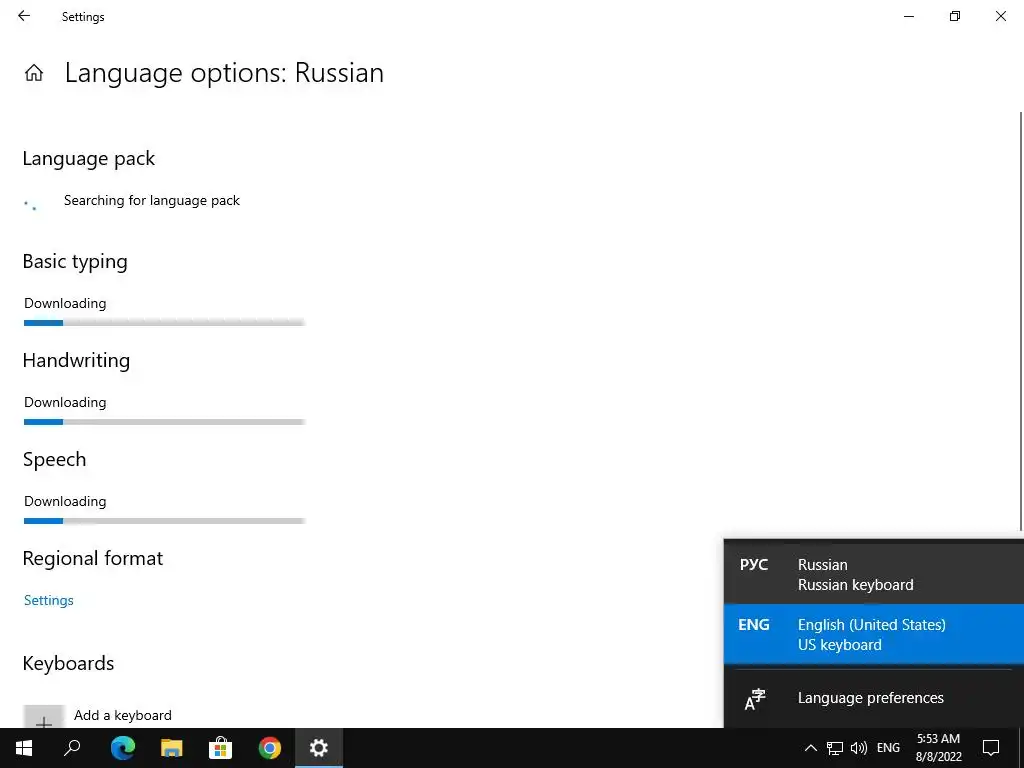Open Regional format Settings link
The width and height of the screenshot is (1024, 768).
pyautogui.click(x=48, y=600)
